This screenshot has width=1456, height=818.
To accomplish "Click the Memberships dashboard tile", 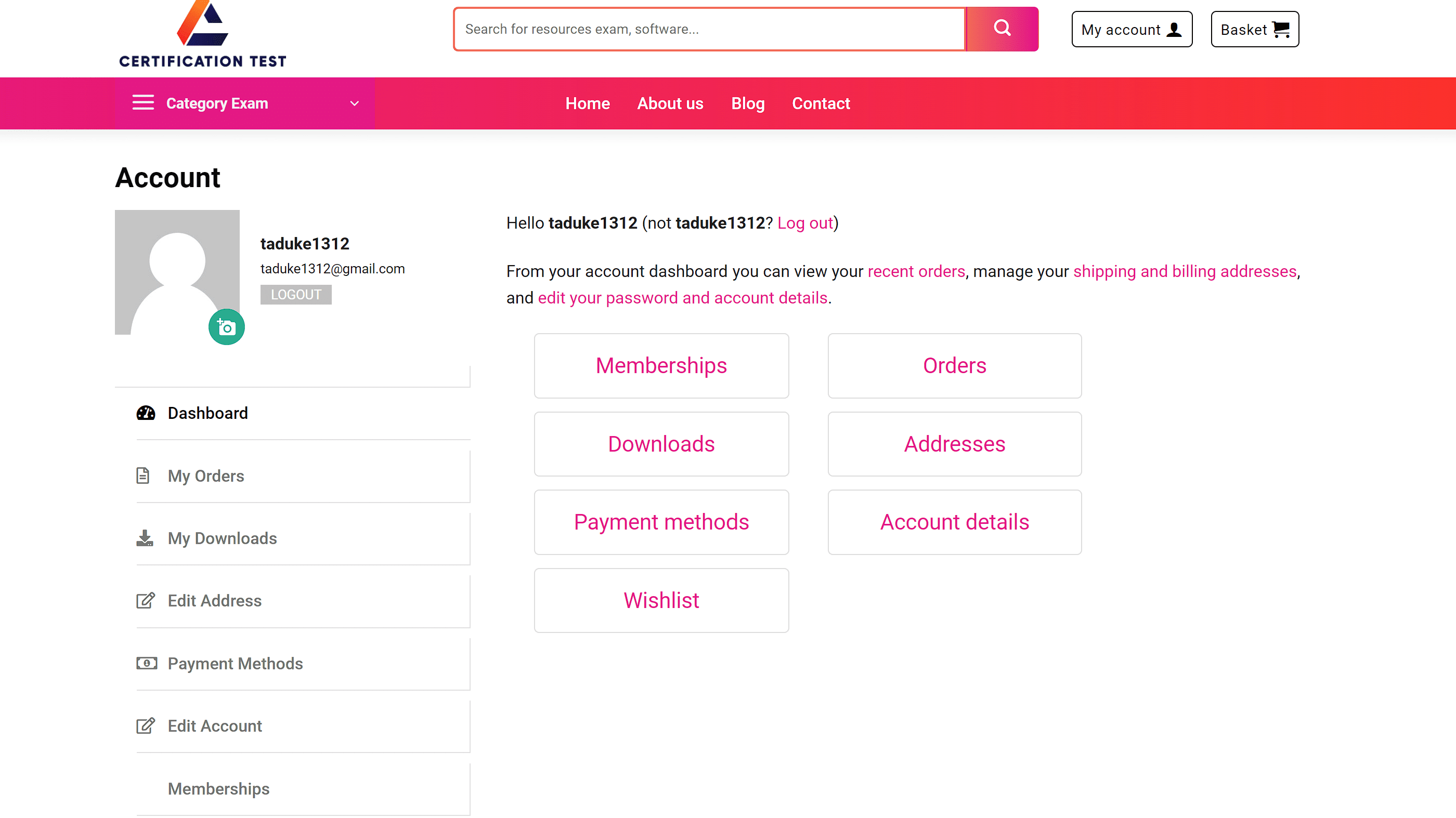I will [661, 365].
